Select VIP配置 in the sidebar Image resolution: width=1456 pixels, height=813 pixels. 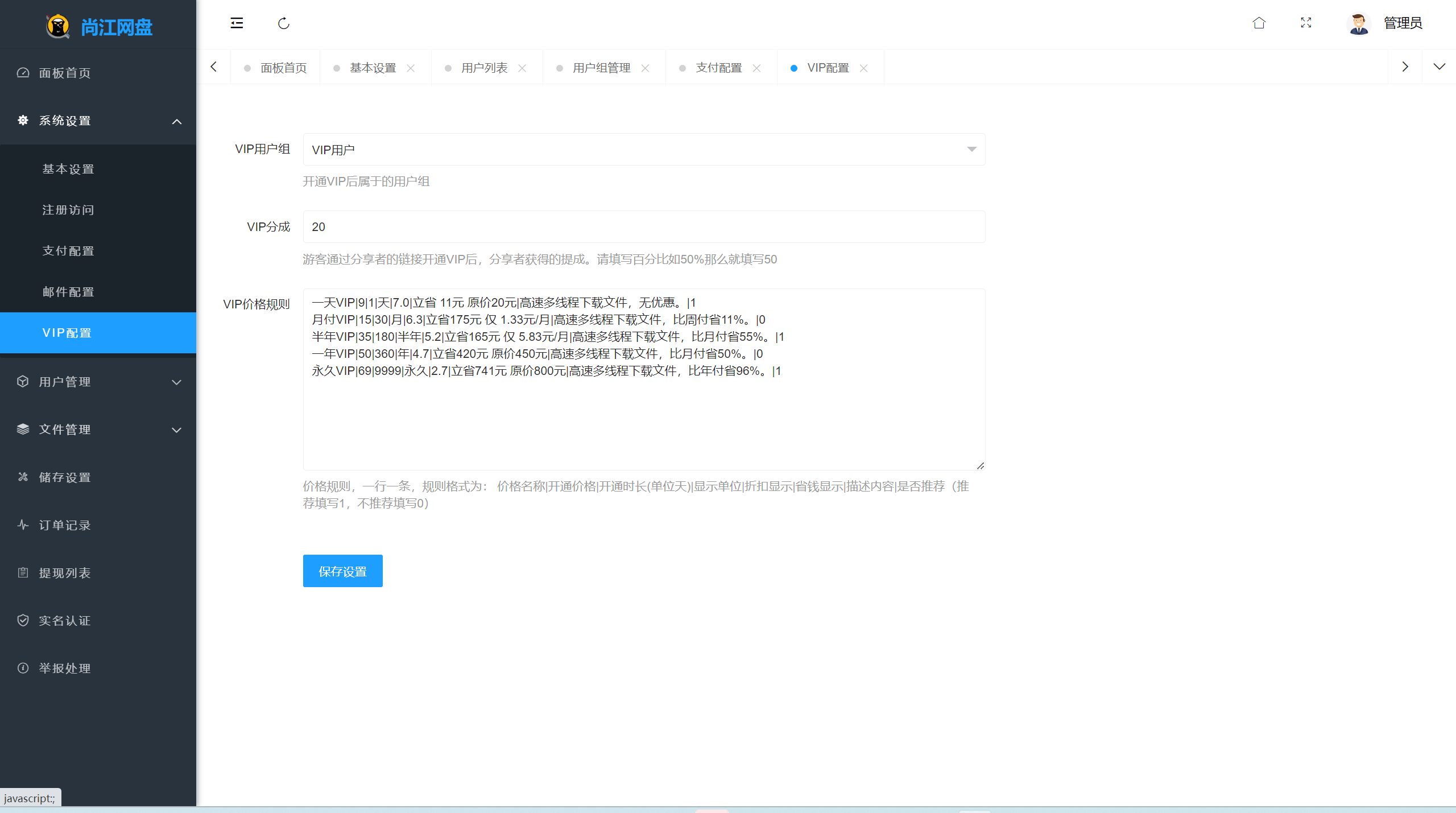point(98,333)
